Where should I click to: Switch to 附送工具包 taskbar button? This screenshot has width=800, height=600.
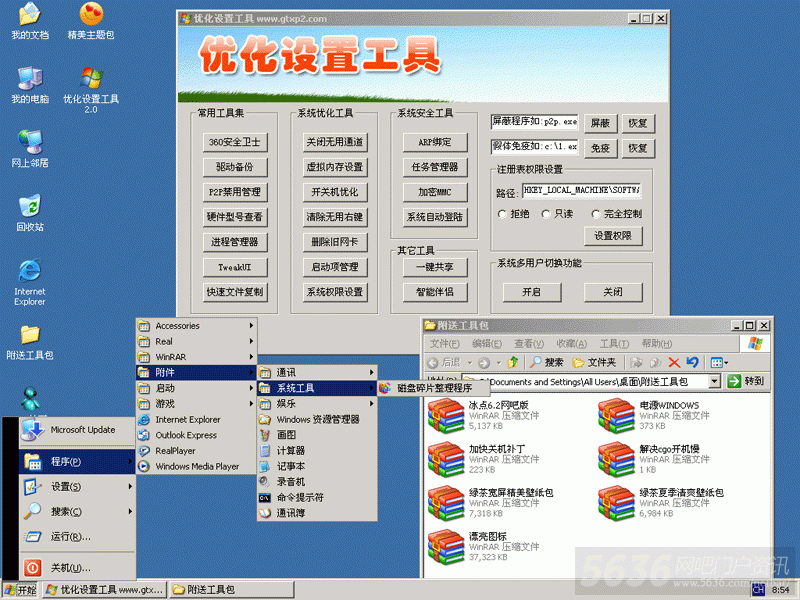(232, 590)
